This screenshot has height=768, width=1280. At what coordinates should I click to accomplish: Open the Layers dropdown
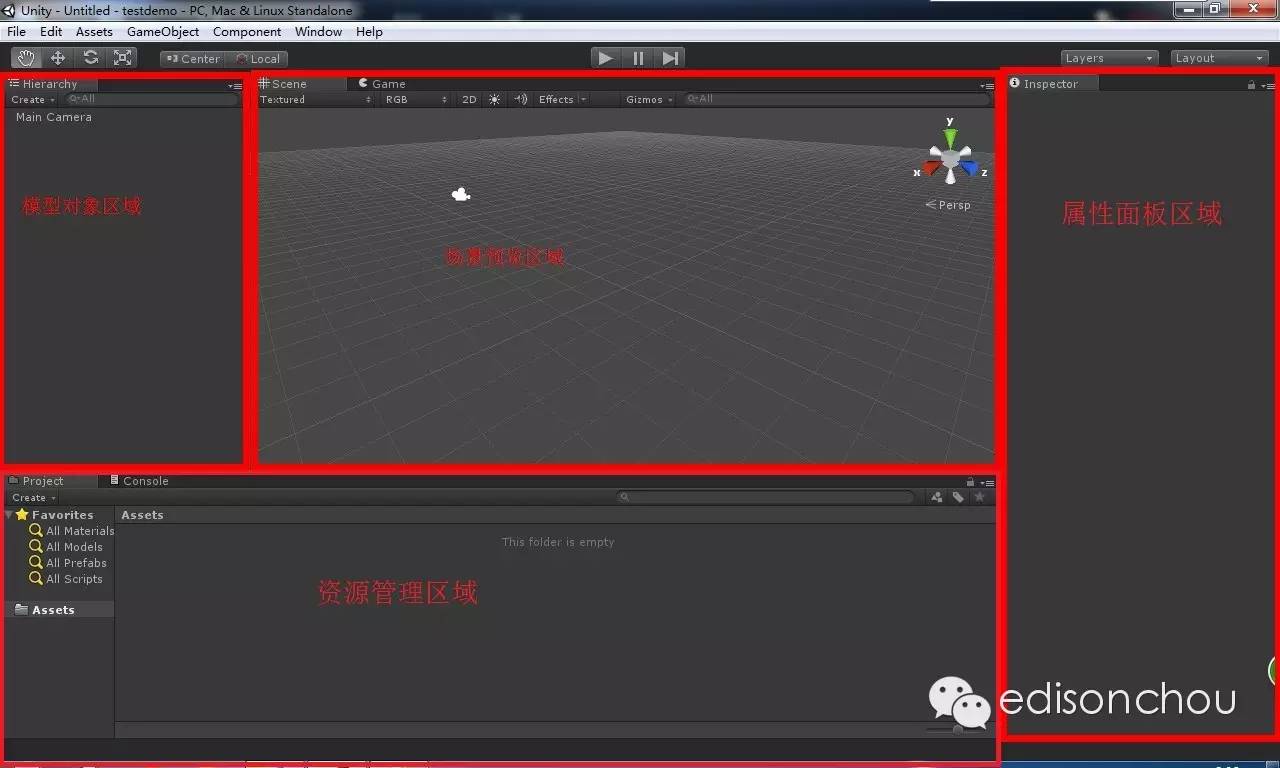pos(1109,58)
